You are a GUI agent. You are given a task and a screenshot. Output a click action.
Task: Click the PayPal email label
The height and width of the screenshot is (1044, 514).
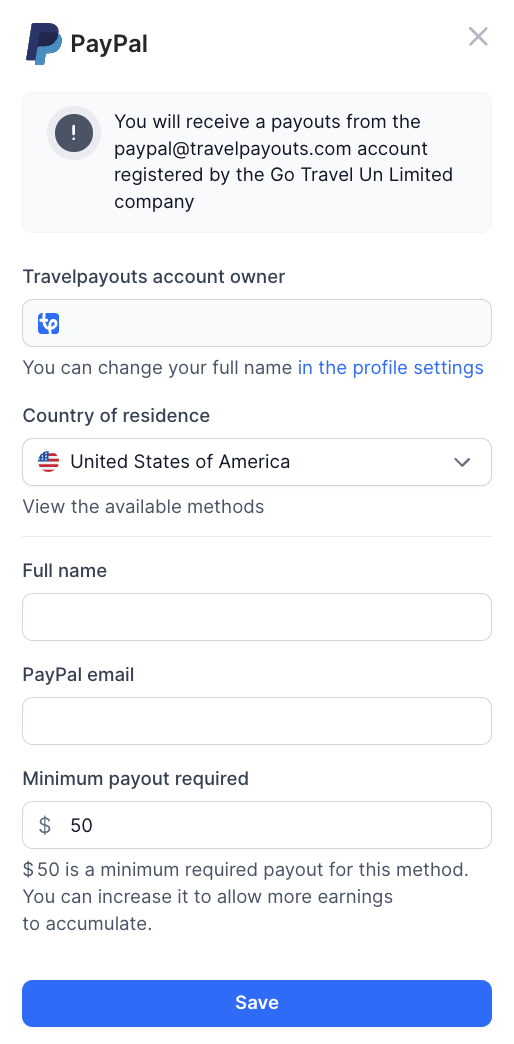click(79, 674)
